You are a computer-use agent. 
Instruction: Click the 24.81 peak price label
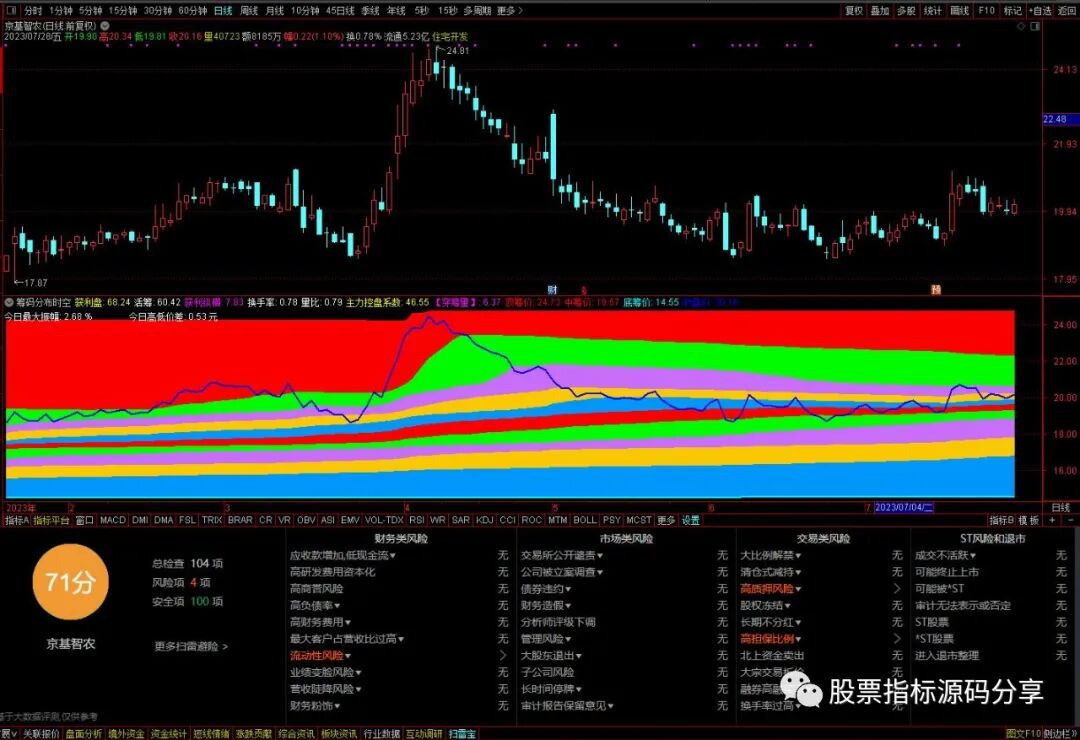(458, 50)
